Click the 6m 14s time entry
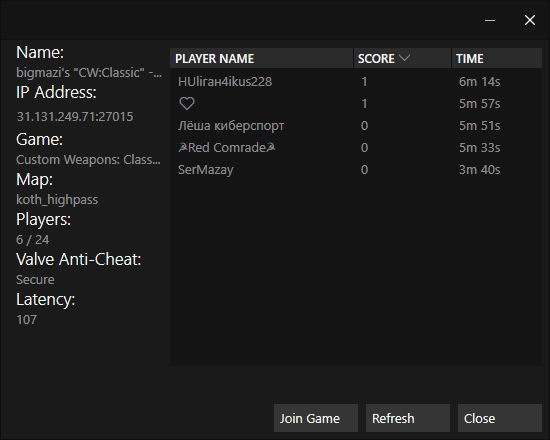This screenshot has height=440, width=550. [x=479, y=82]
